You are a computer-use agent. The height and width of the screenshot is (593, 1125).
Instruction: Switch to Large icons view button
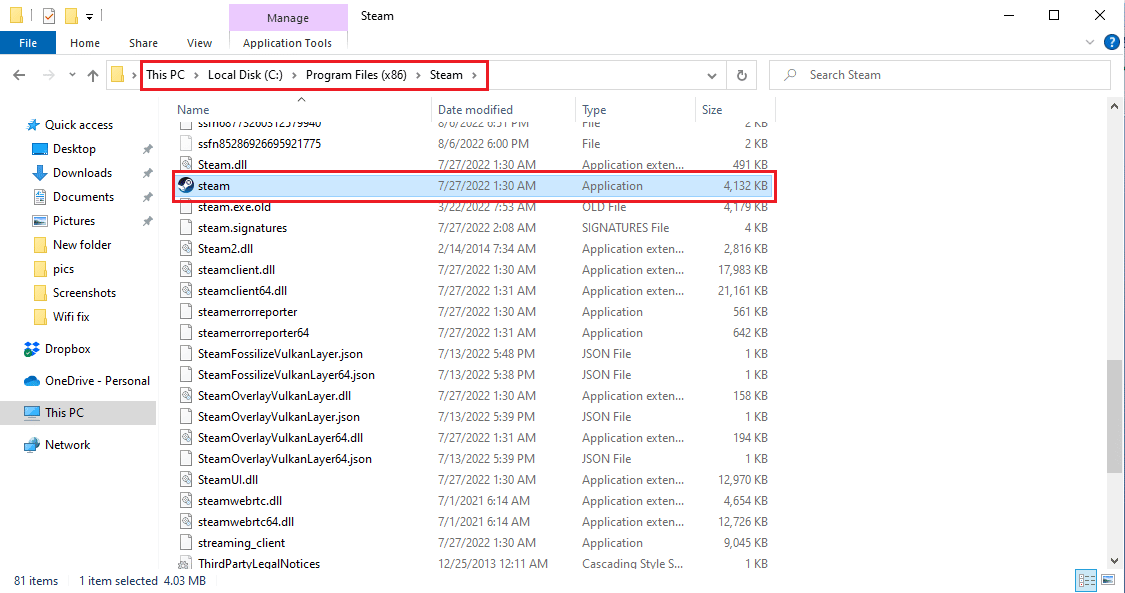pyautogui.click(x=1109, y=580)
